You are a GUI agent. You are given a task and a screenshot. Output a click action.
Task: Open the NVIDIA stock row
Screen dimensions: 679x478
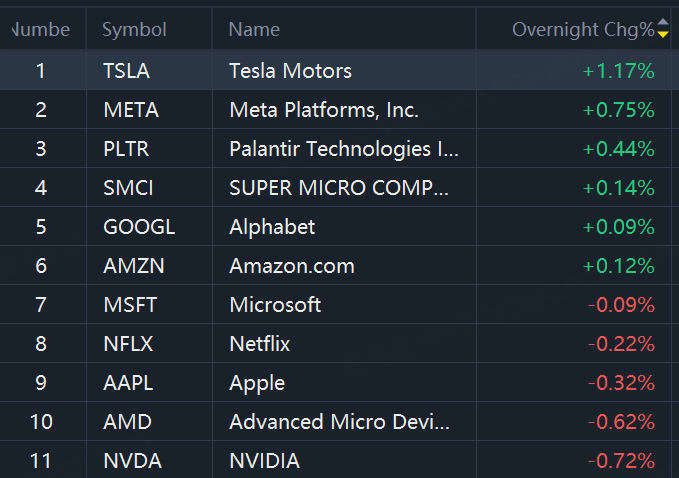(x=336, y=460)
